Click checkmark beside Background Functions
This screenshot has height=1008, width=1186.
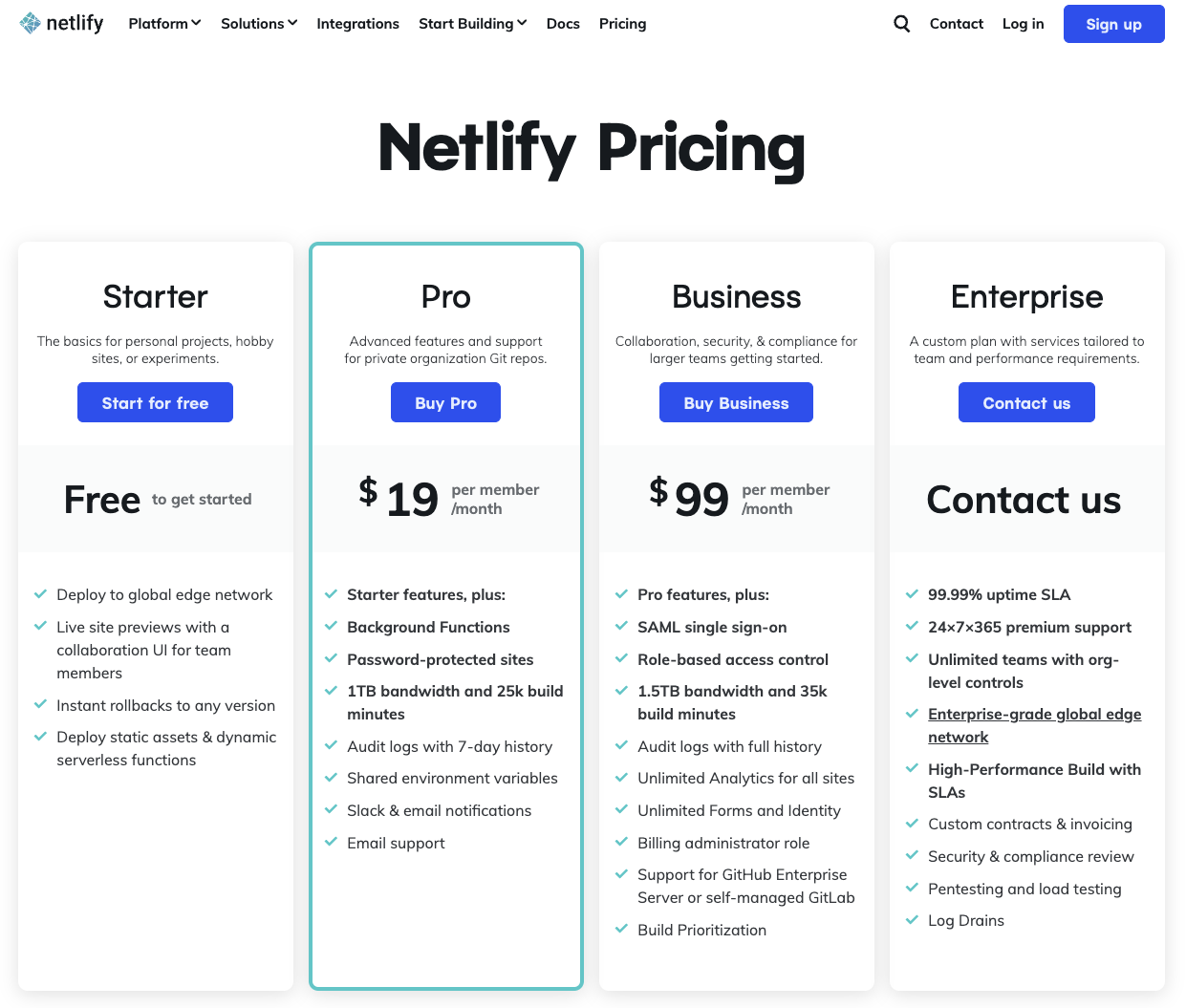click(332, 627)
